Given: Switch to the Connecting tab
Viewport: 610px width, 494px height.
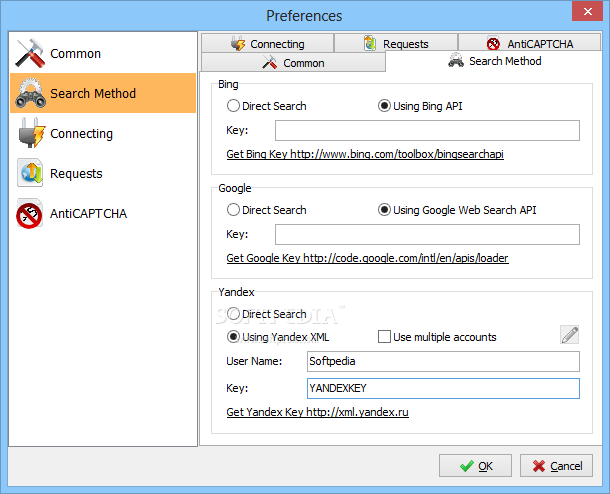Looking at the screenshot, I should (267, 43).
